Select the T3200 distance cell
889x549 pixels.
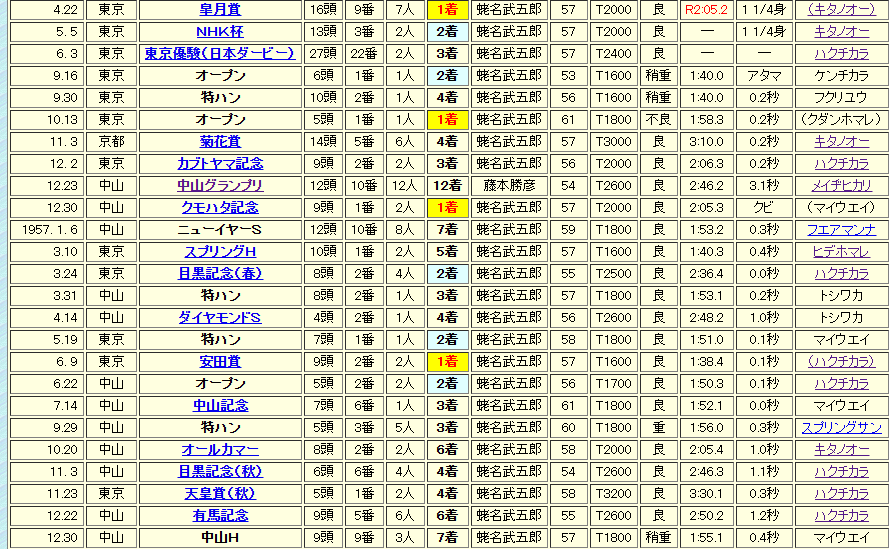613,494
